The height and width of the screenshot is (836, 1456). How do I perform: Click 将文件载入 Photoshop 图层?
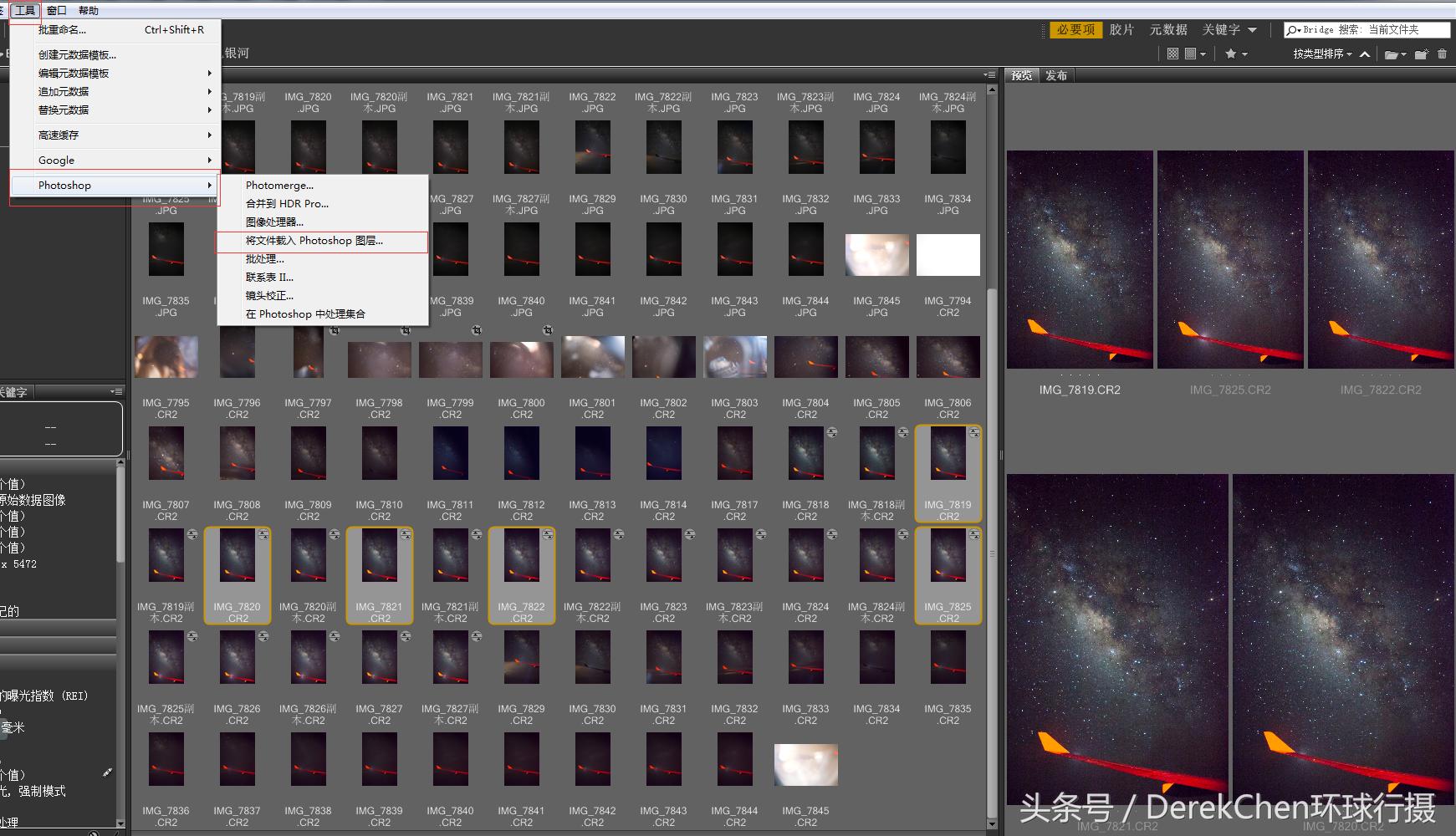(x=323, y=241)
